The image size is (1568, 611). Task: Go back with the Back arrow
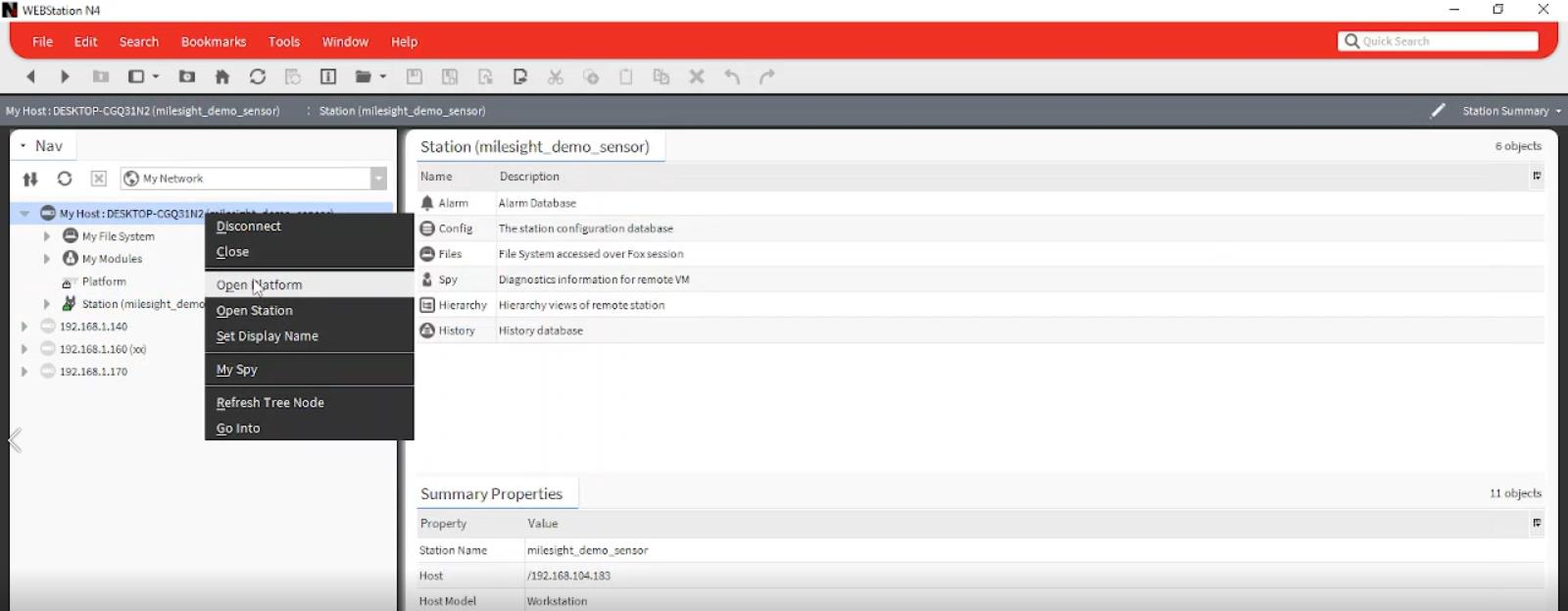click(x=30, y=76)
